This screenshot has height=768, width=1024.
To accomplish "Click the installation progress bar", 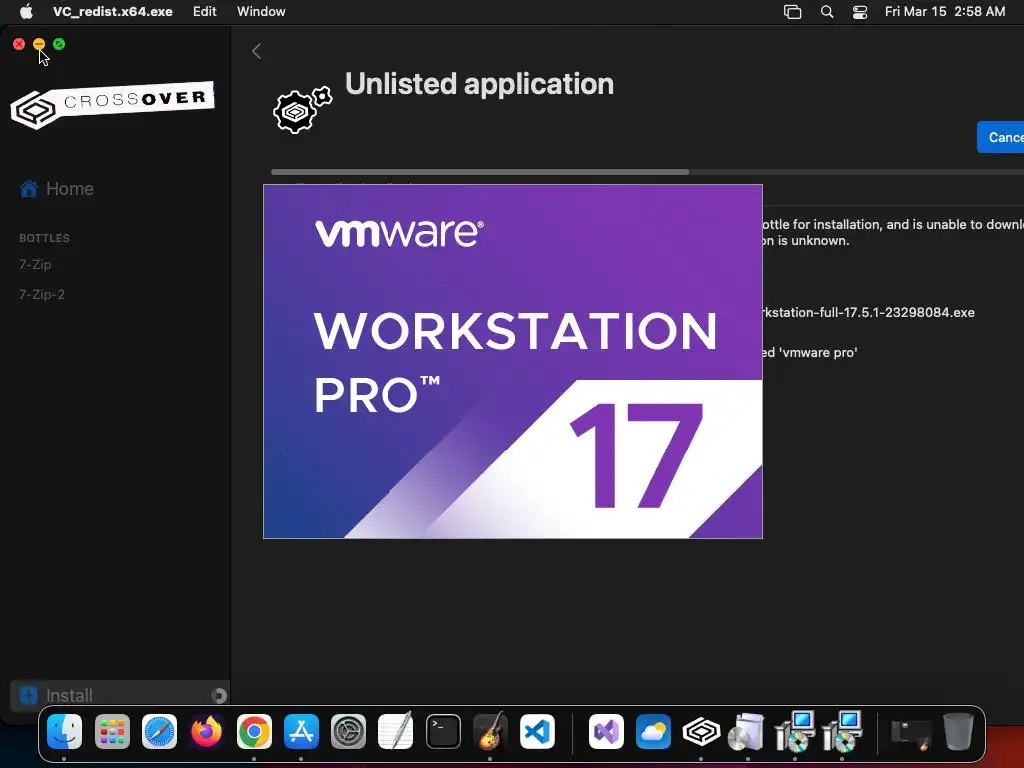I will pos(647,172).
